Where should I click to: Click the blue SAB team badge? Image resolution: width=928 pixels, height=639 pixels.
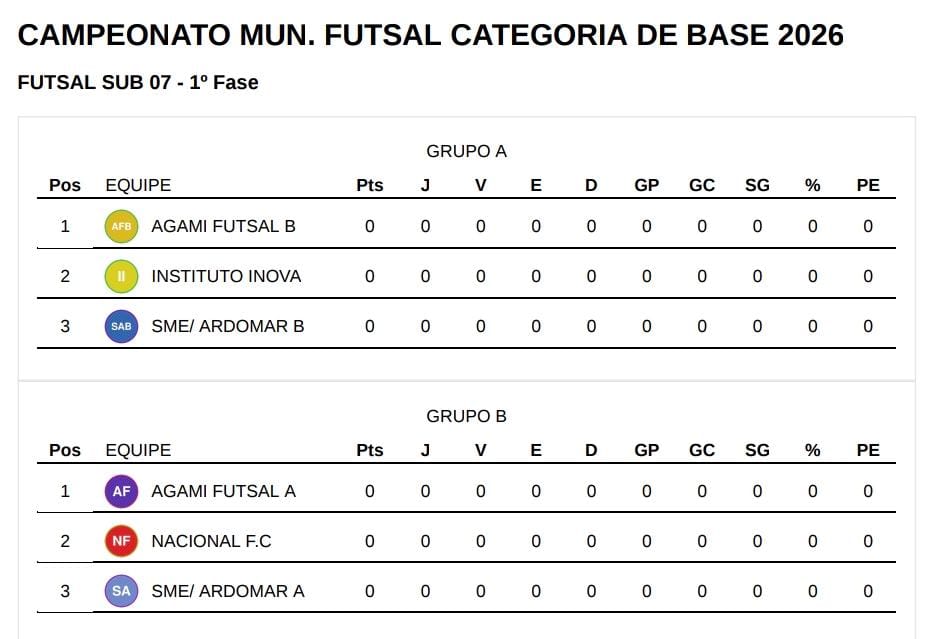121,326
